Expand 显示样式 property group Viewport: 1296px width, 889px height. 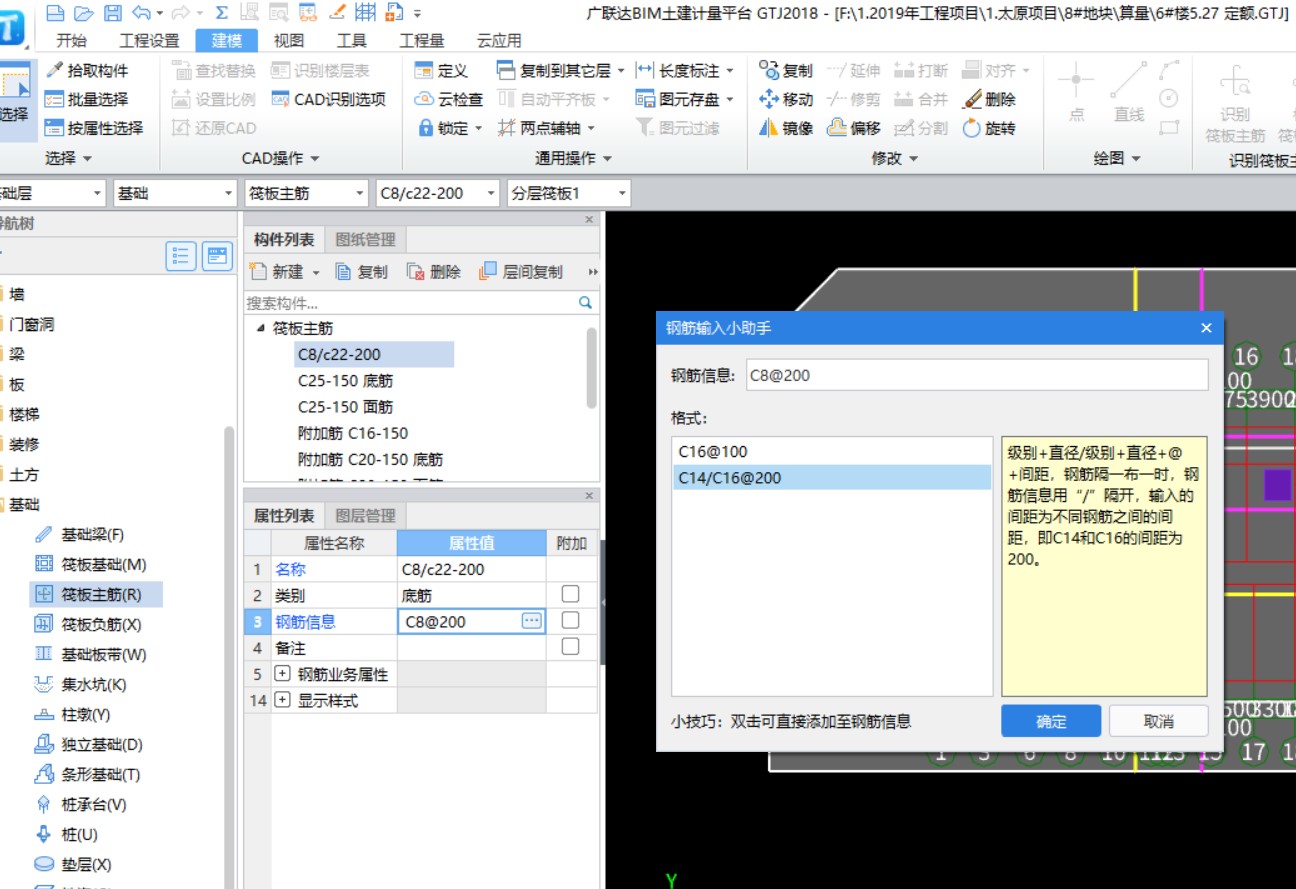(x=282, y=700)
